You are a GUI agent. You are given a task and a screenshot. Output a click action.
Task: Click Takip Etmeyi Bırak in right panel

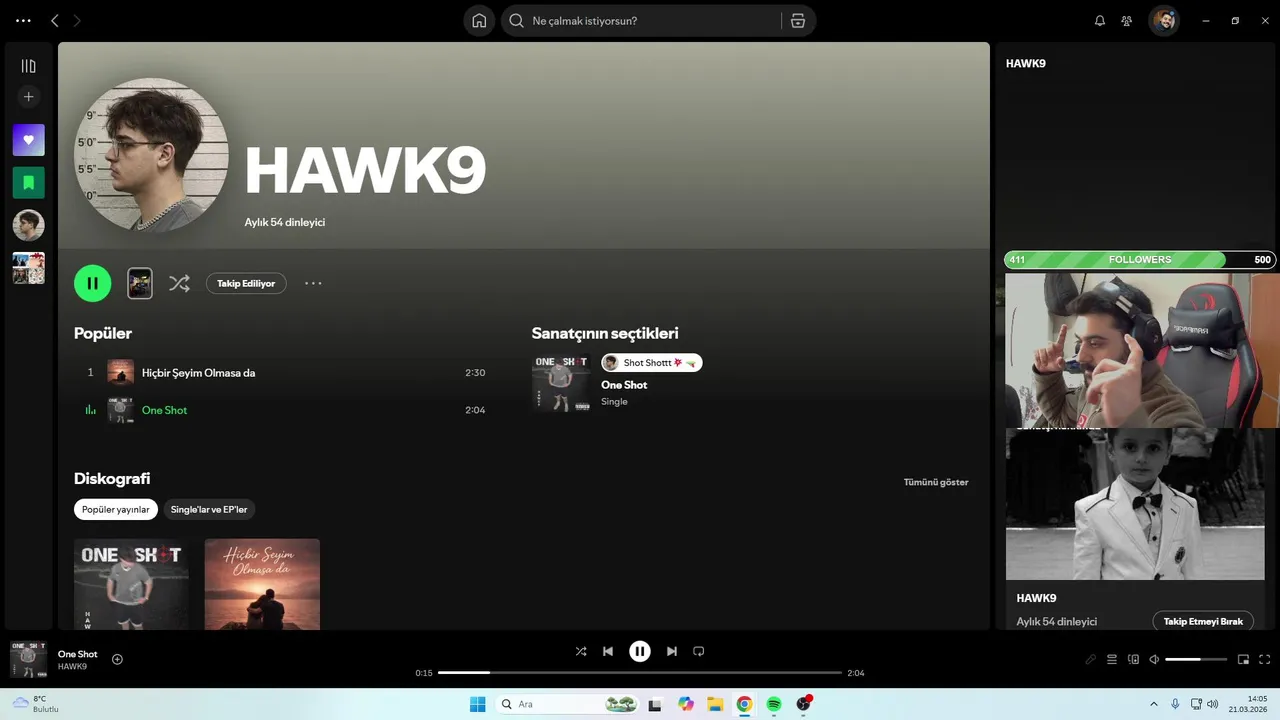pos(1203,621)
